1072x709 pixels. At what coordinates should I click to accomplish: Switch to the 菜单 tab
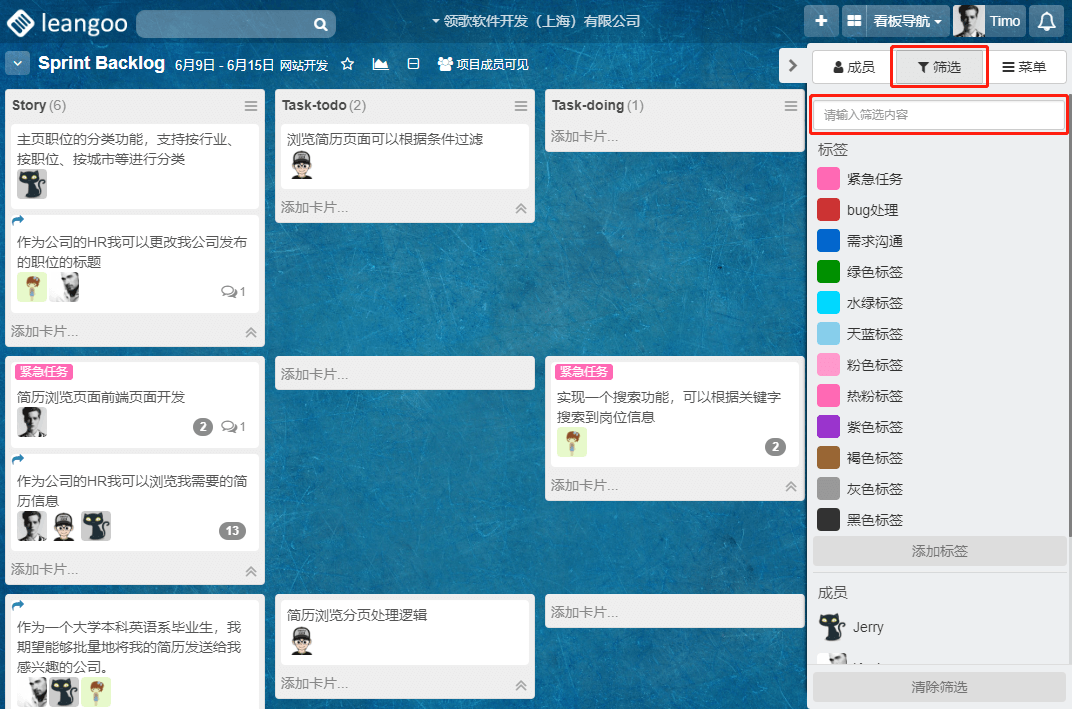tap(1023, 67)
